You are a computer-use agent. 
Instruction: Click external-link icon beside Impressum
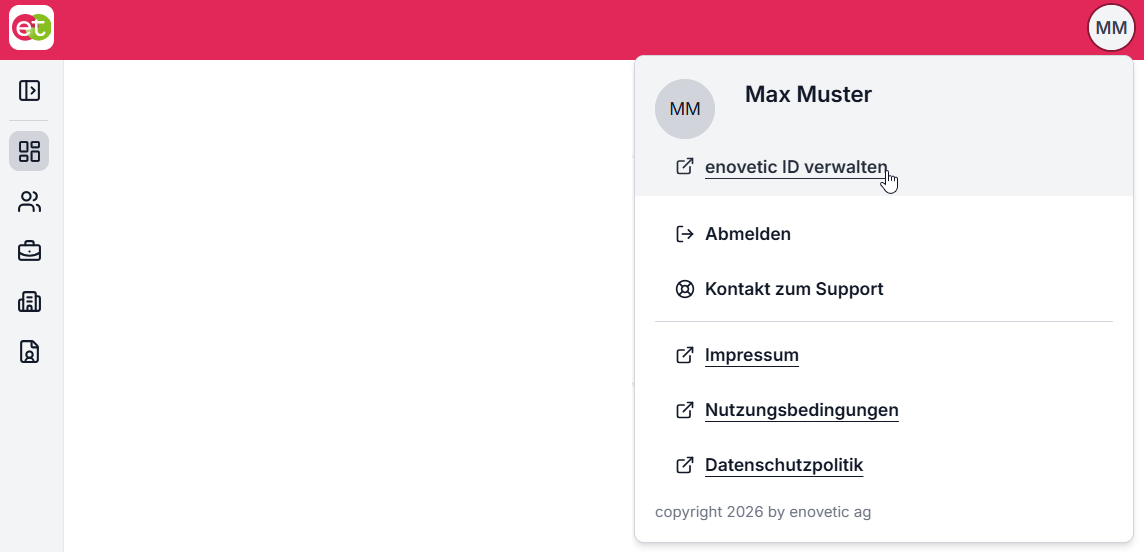[x=684, y=356]
